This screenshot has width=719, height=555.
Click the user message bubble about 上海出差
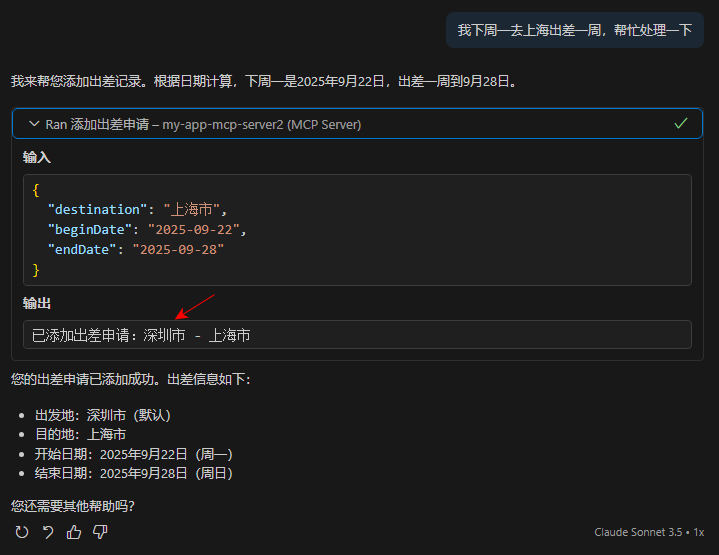point(574,30)
